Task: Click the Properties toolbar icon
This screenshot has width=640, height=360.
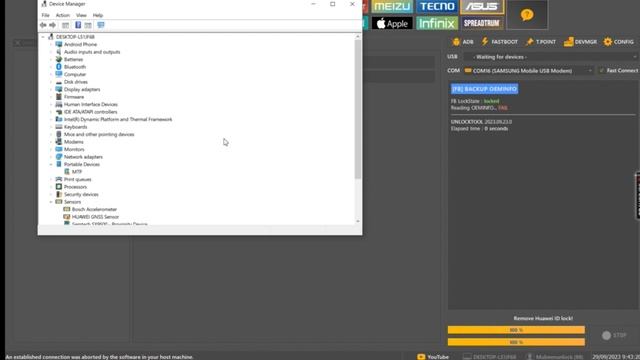Action: tap(65, 25)
